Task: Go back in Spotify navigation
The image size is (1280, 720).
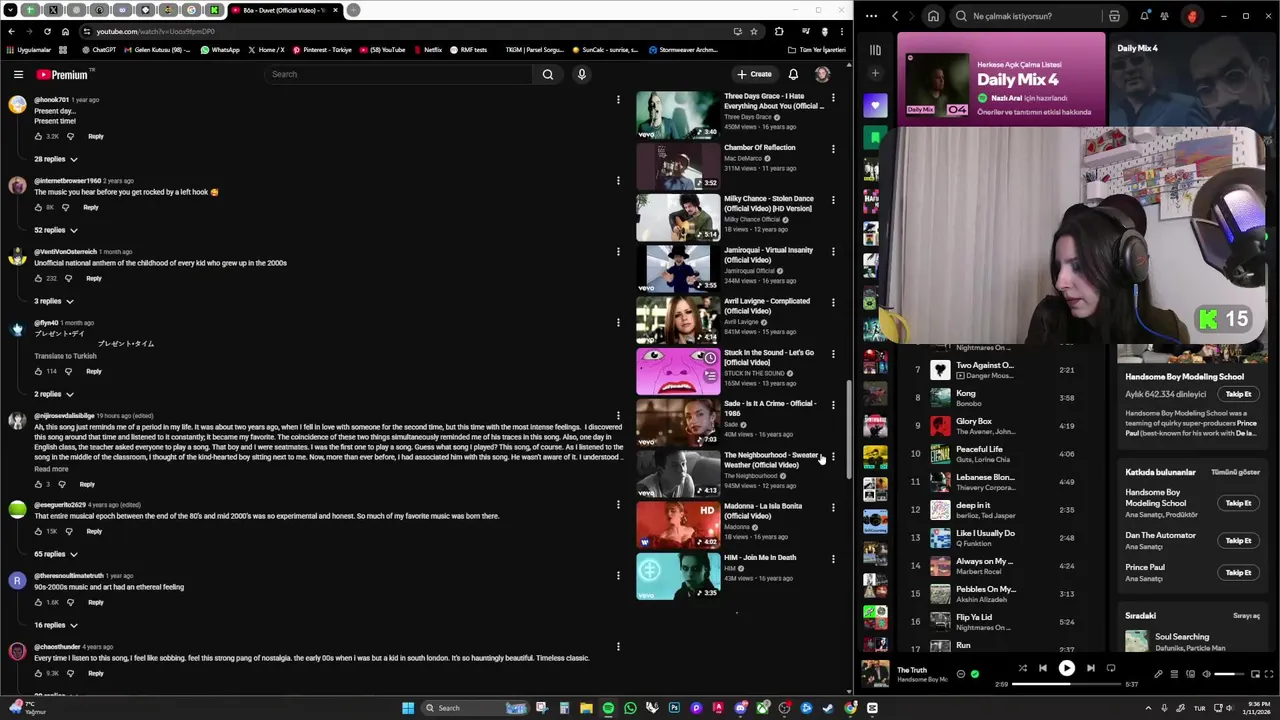Action: 895,16
